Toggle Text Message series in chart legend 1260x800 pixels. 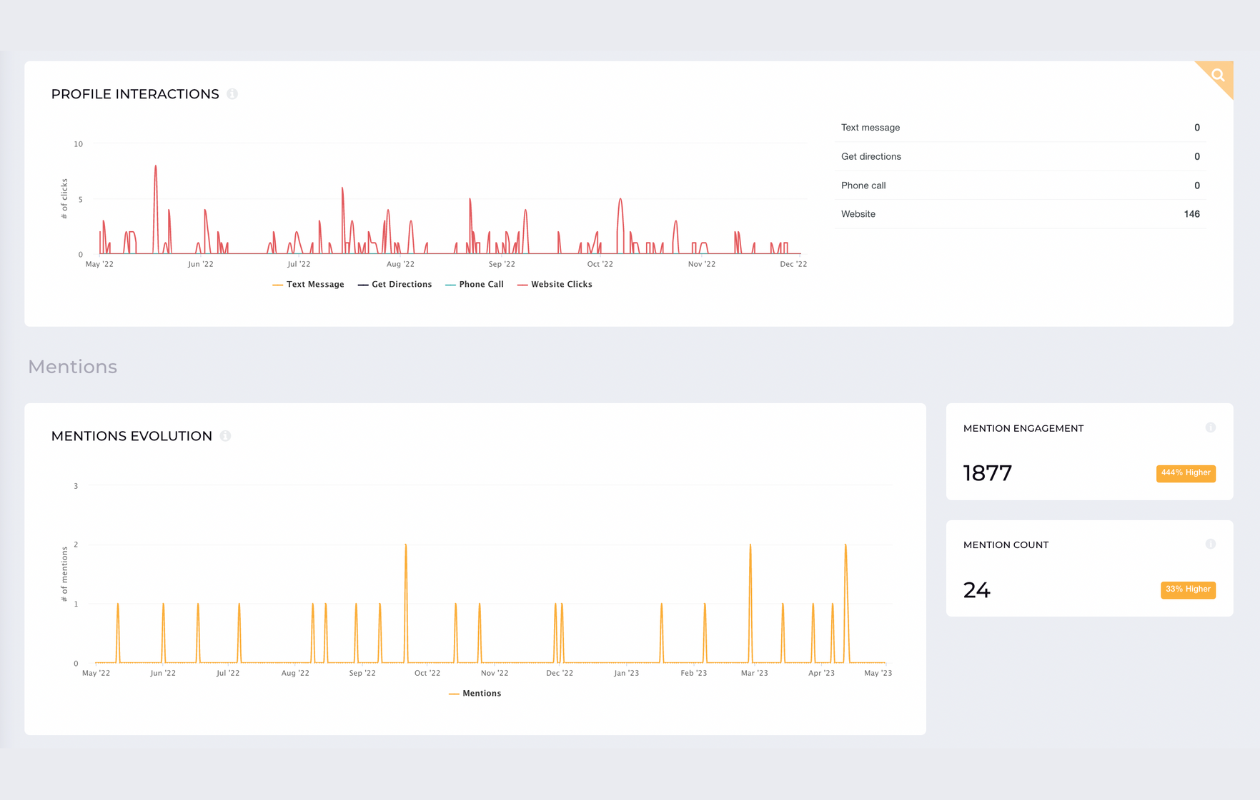point(308,285)
